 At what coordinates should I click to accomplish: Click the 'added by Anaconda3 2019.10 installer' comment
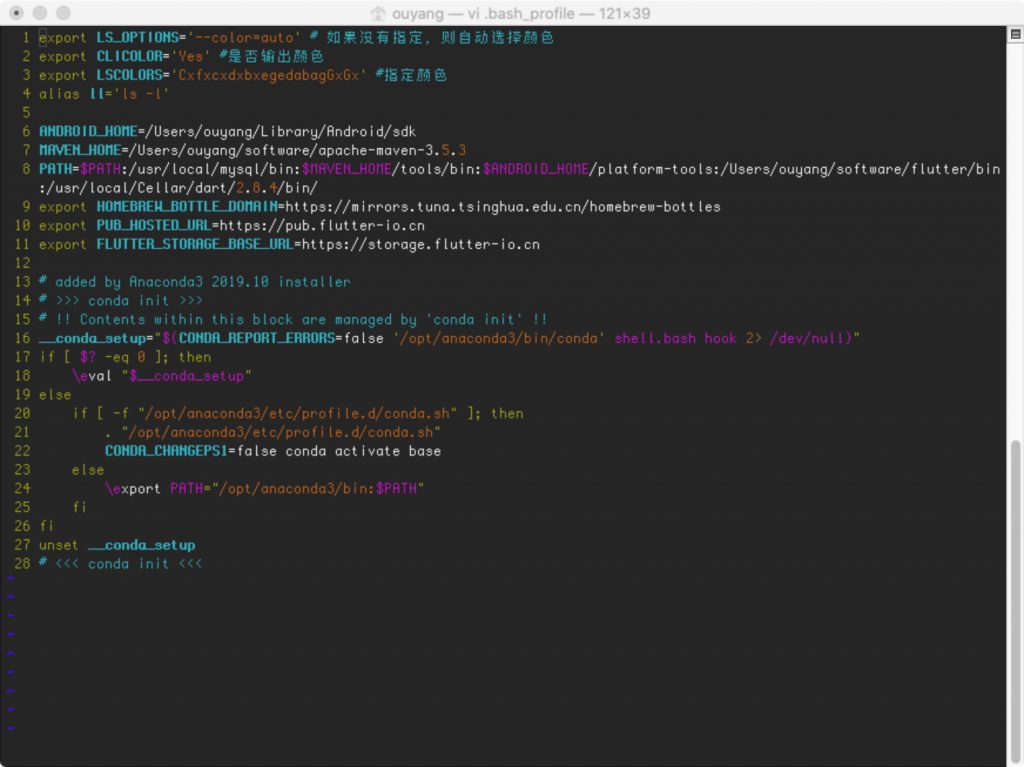tap(195, 282)
